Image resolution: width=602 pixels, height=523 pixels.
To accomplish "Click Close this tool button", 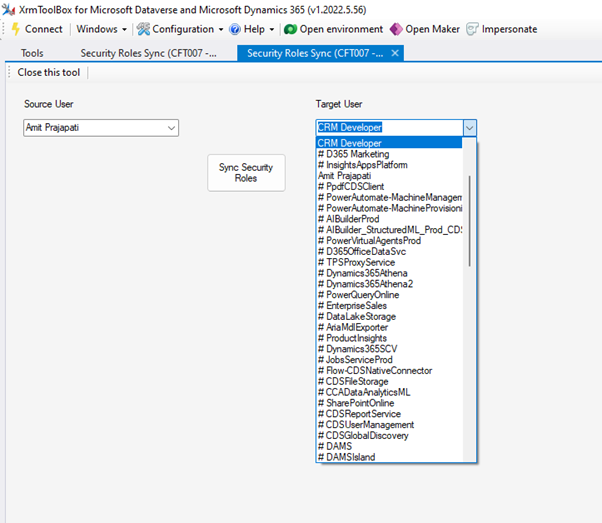I will coord(49,72).
